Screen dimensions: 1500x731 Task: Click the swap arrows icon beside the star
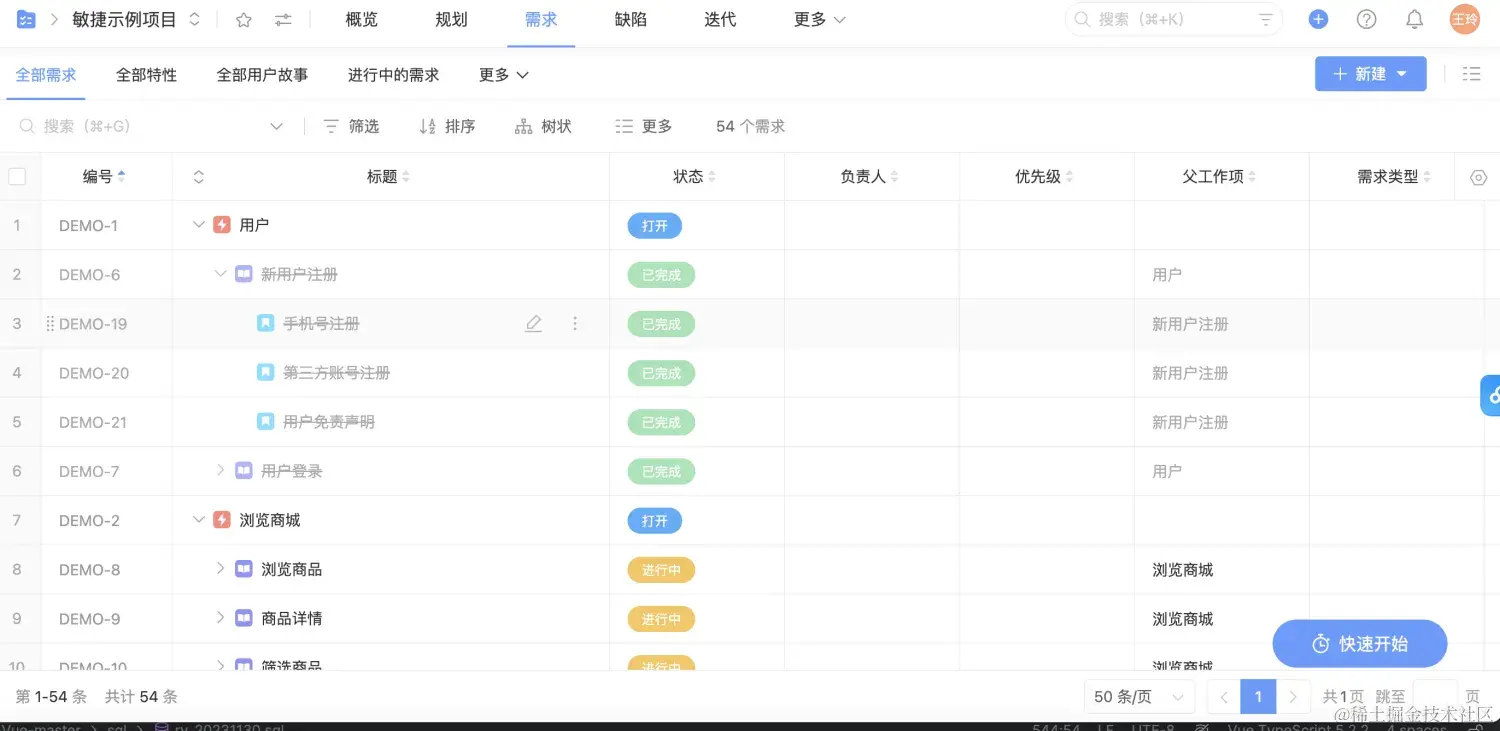pyautogui.click(x=284, y=20)
